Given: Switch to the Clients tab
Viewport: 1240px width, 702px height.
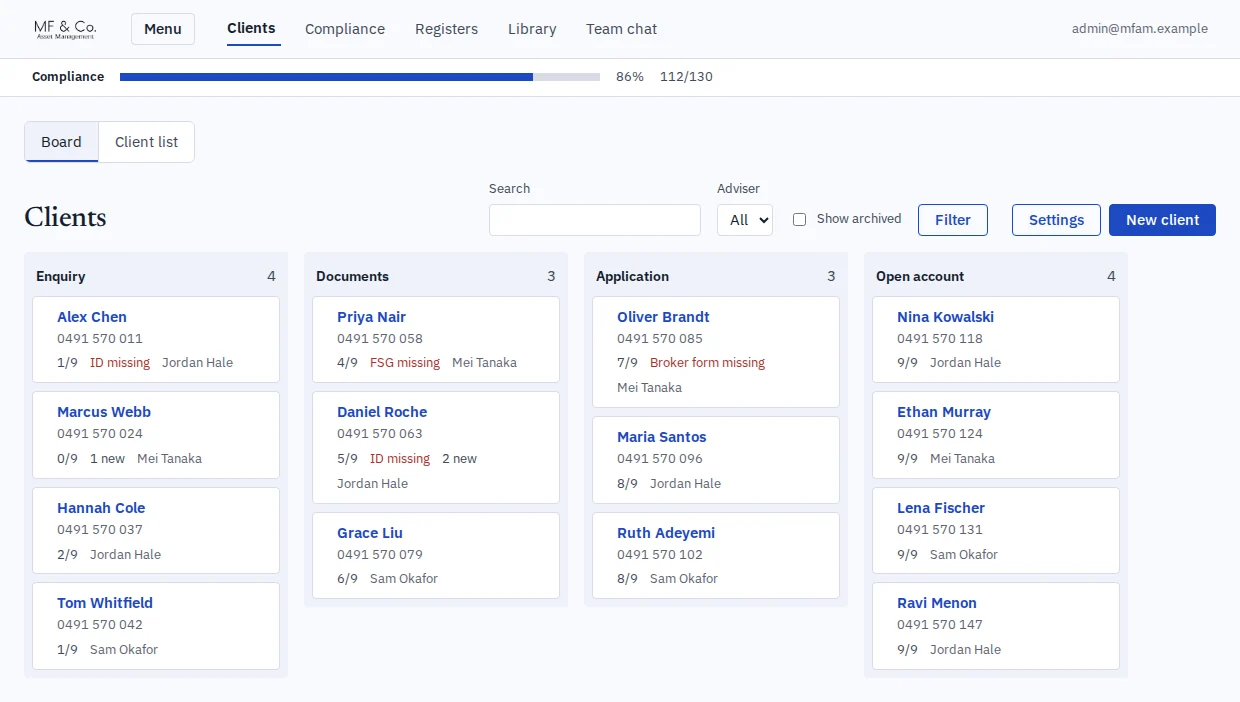Looking at the screenshot, I should (x=251, y=28).
